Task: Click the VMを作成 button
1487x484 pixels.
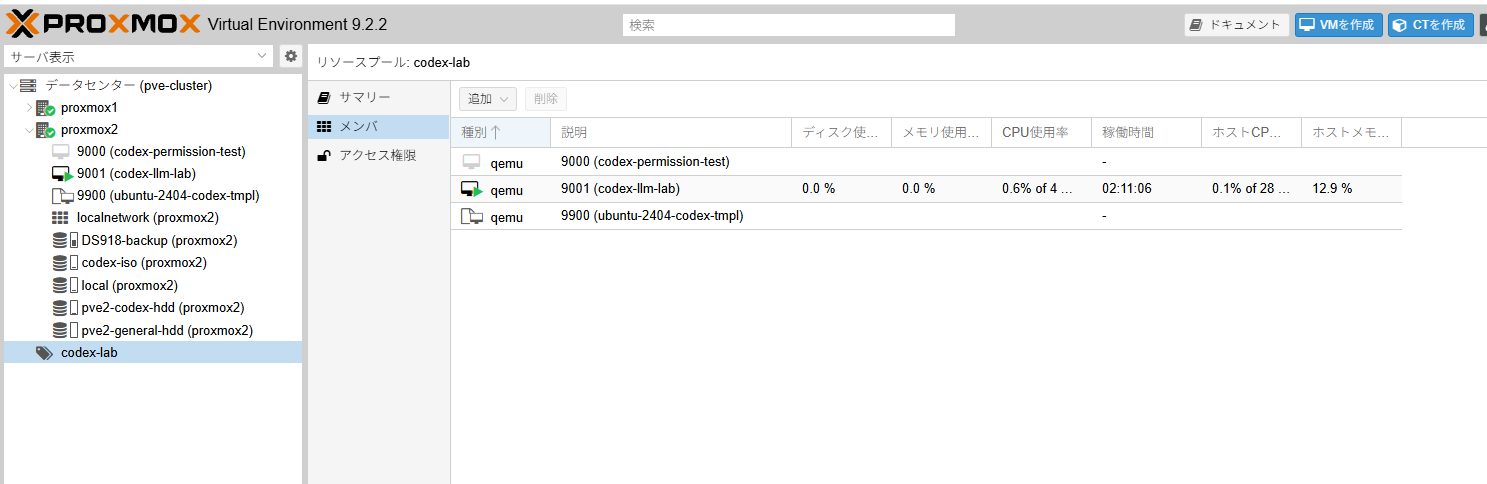Action: (x=1339, y=25)
